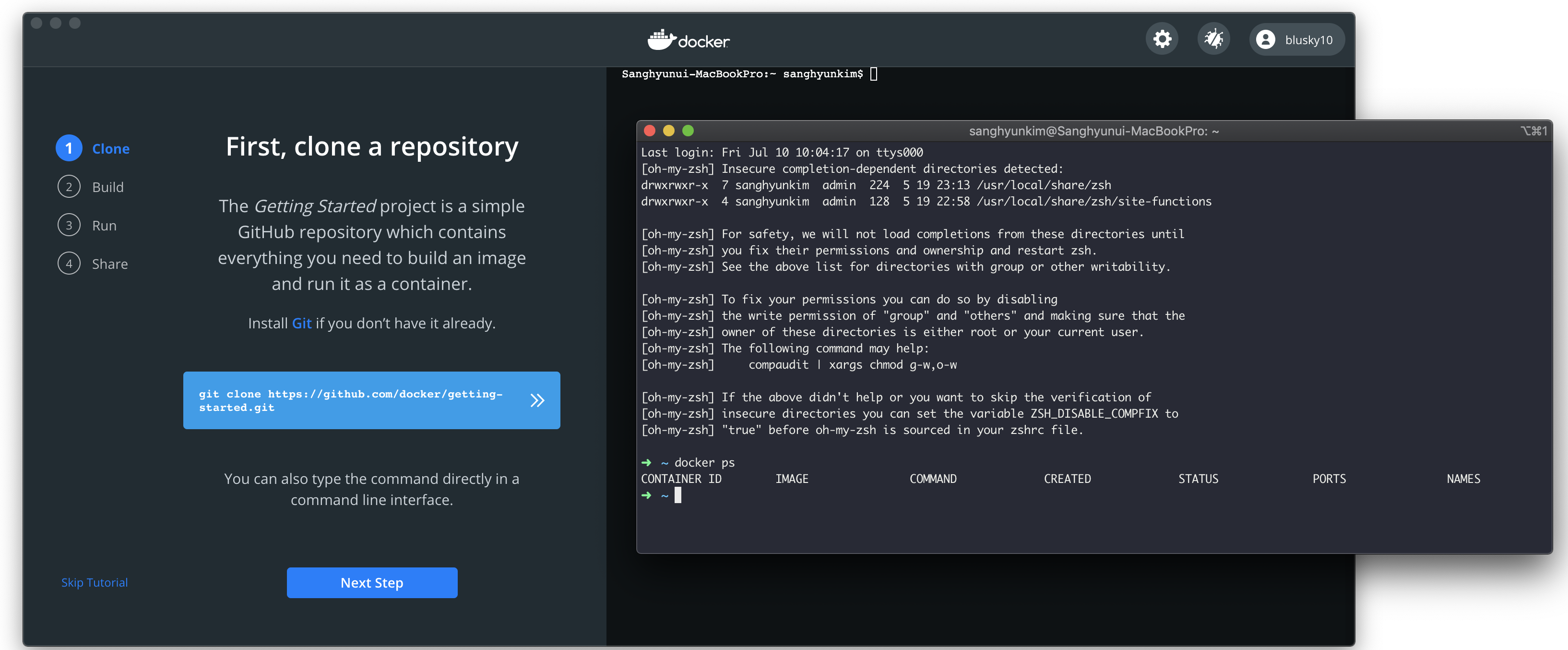
Task: Click the blusky10 user avatar icon
Action: pyautogui.click(x=1265, y=39)
